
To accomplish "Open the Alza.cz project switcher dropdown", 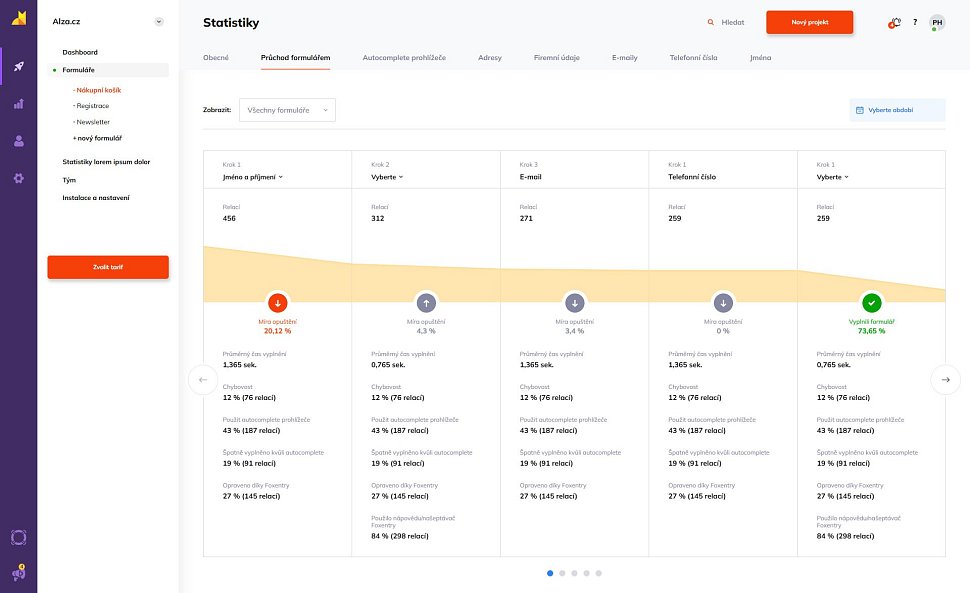I will point(159,21).
